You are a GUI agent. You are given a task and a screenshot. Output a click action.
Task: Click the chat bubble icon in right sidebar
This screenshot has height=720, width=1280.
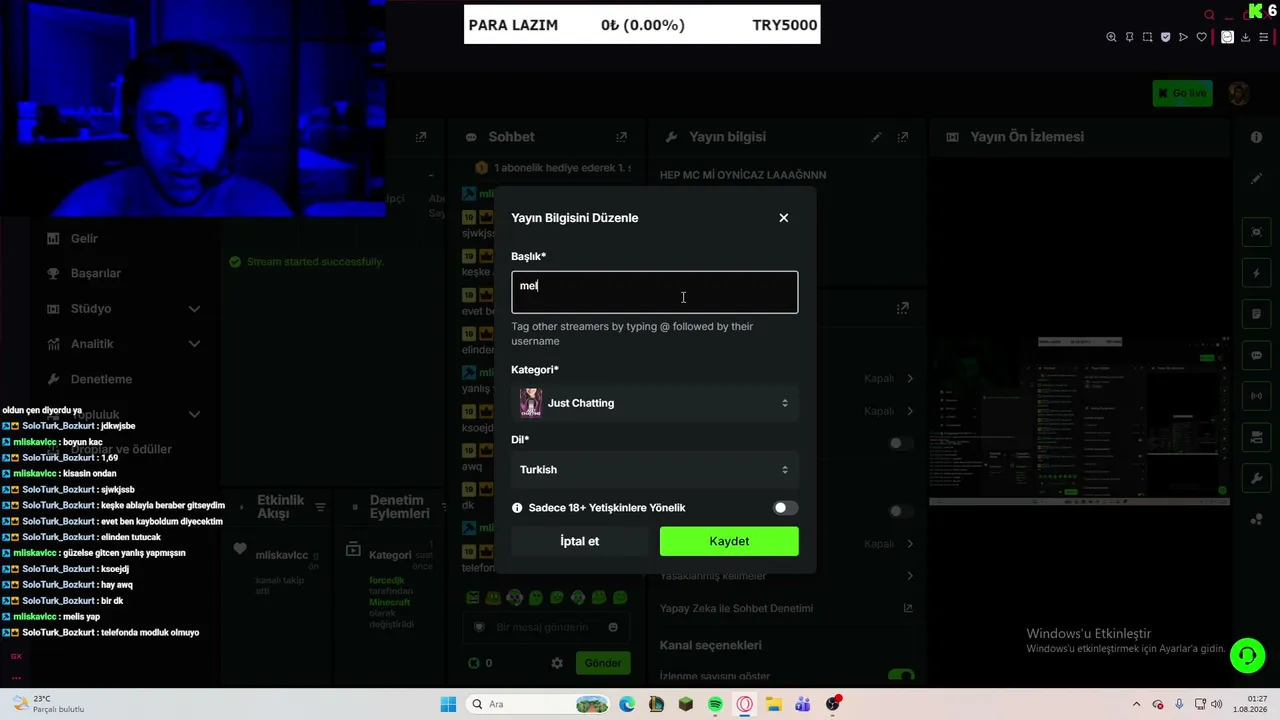coord(1257,355)
